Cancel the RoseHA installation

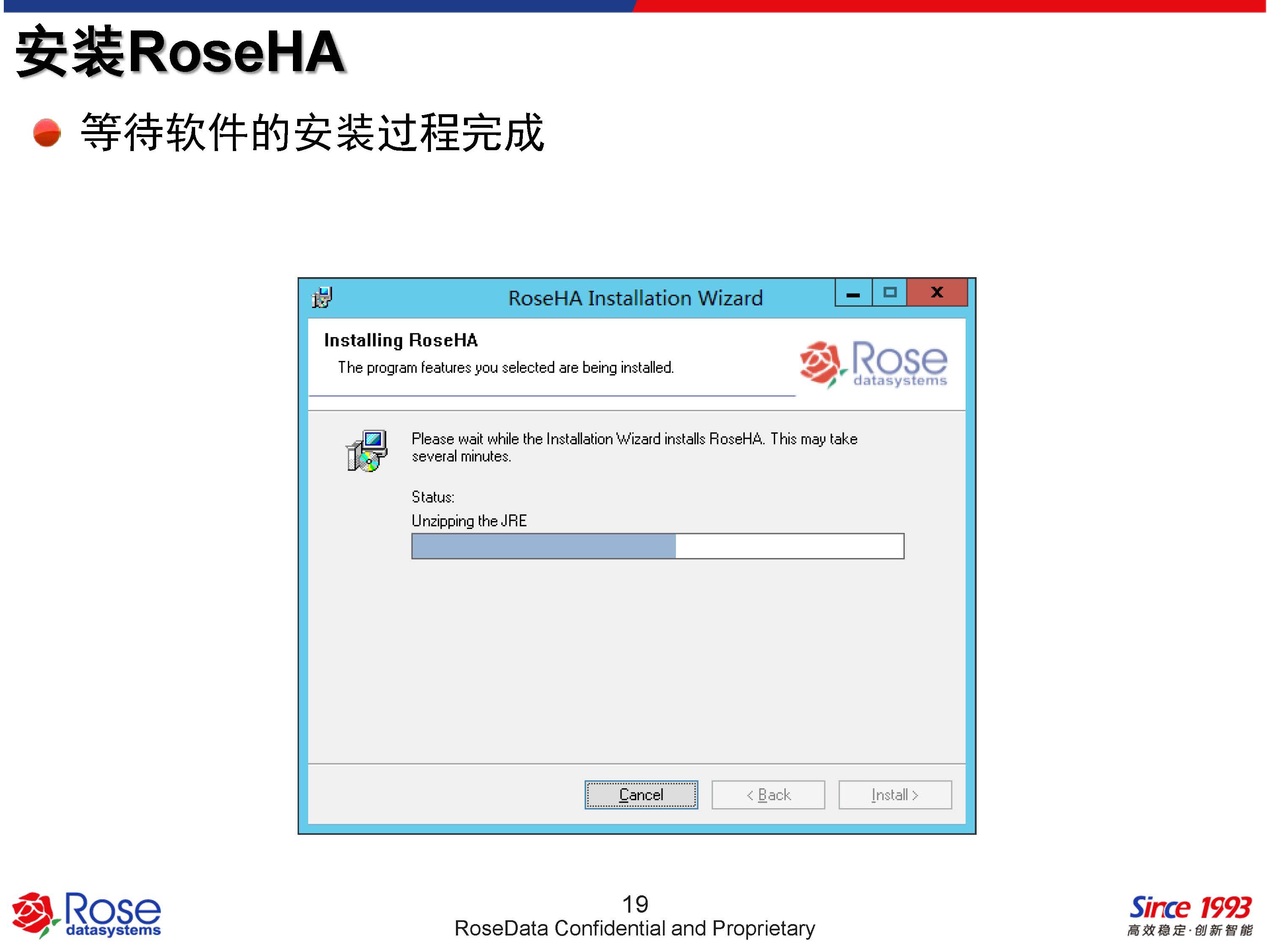tap(641, 795)
